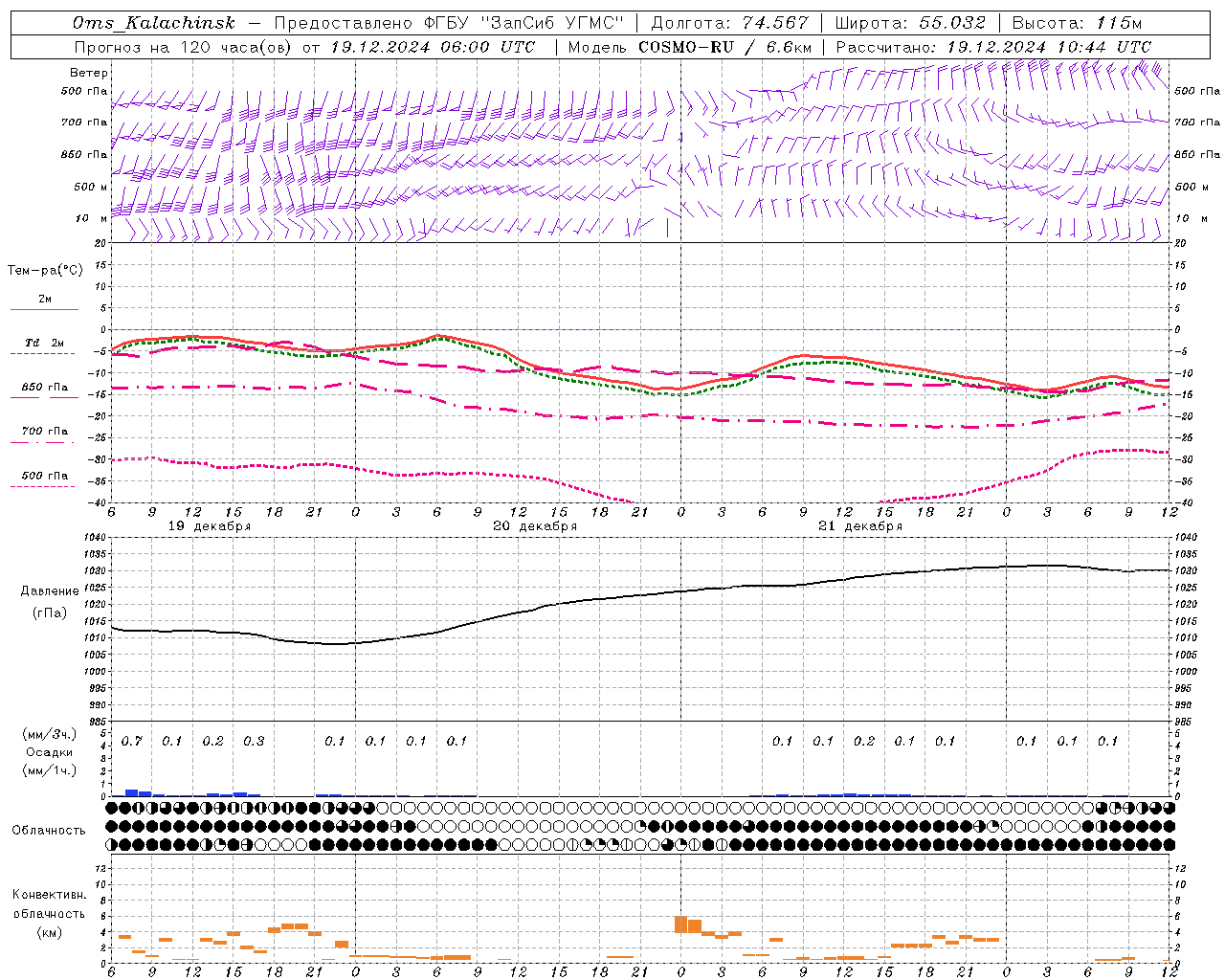Click the Конвективн. convective cloud label
The image size is (1225, 980).
coord(49,895)
